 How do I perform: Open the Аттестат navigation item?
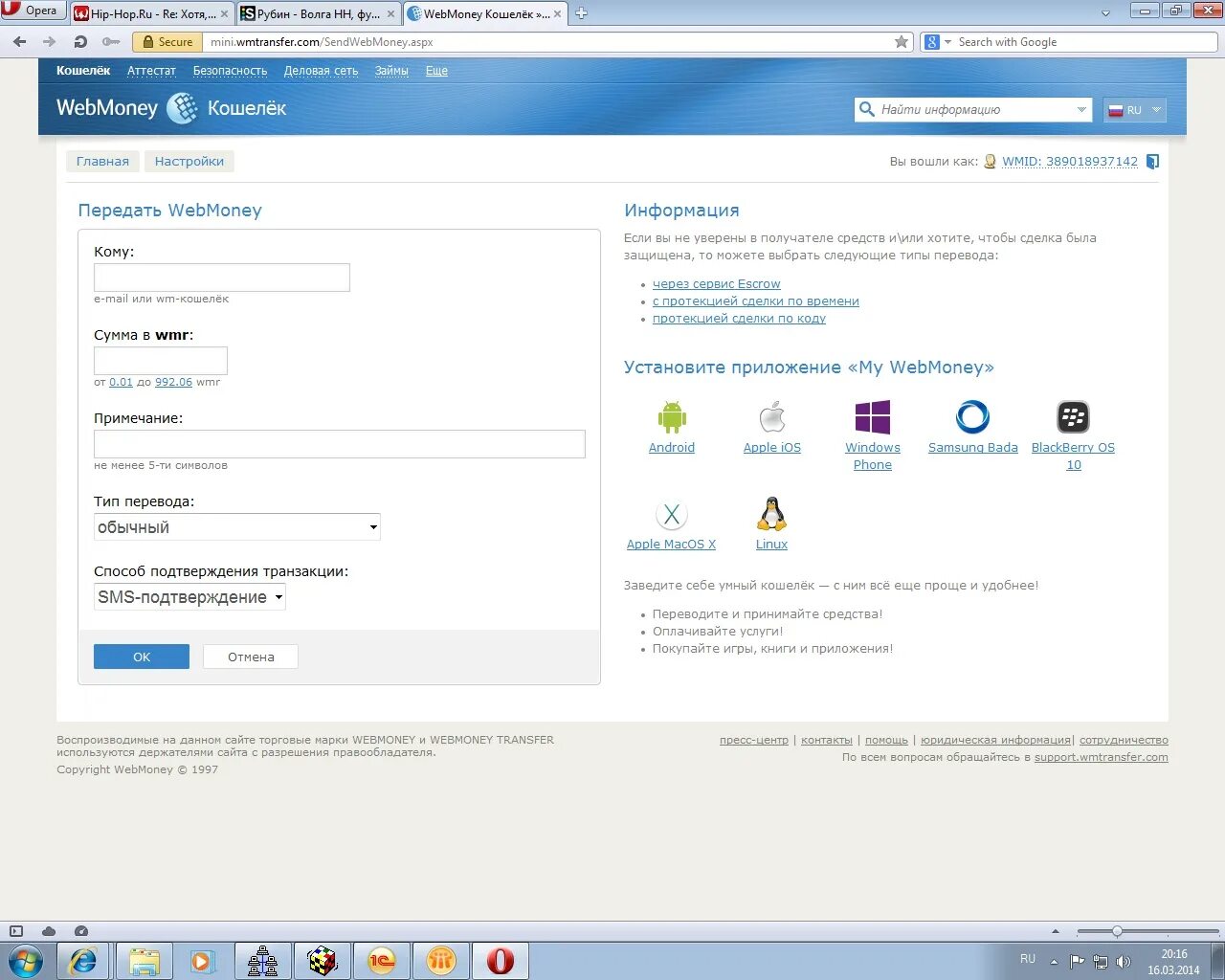pyautogui.click(x=151, y=71)
